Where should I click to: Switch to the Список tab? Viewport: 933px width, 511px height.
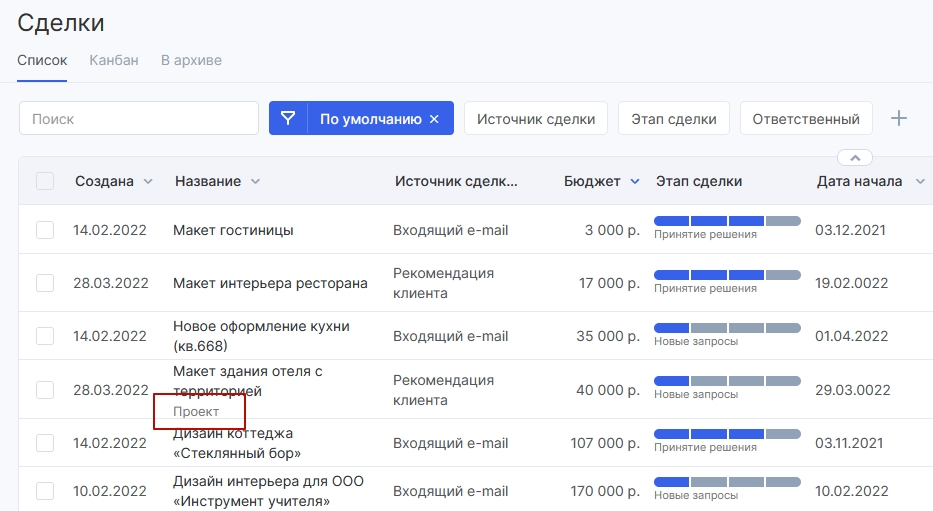[42, 60]
